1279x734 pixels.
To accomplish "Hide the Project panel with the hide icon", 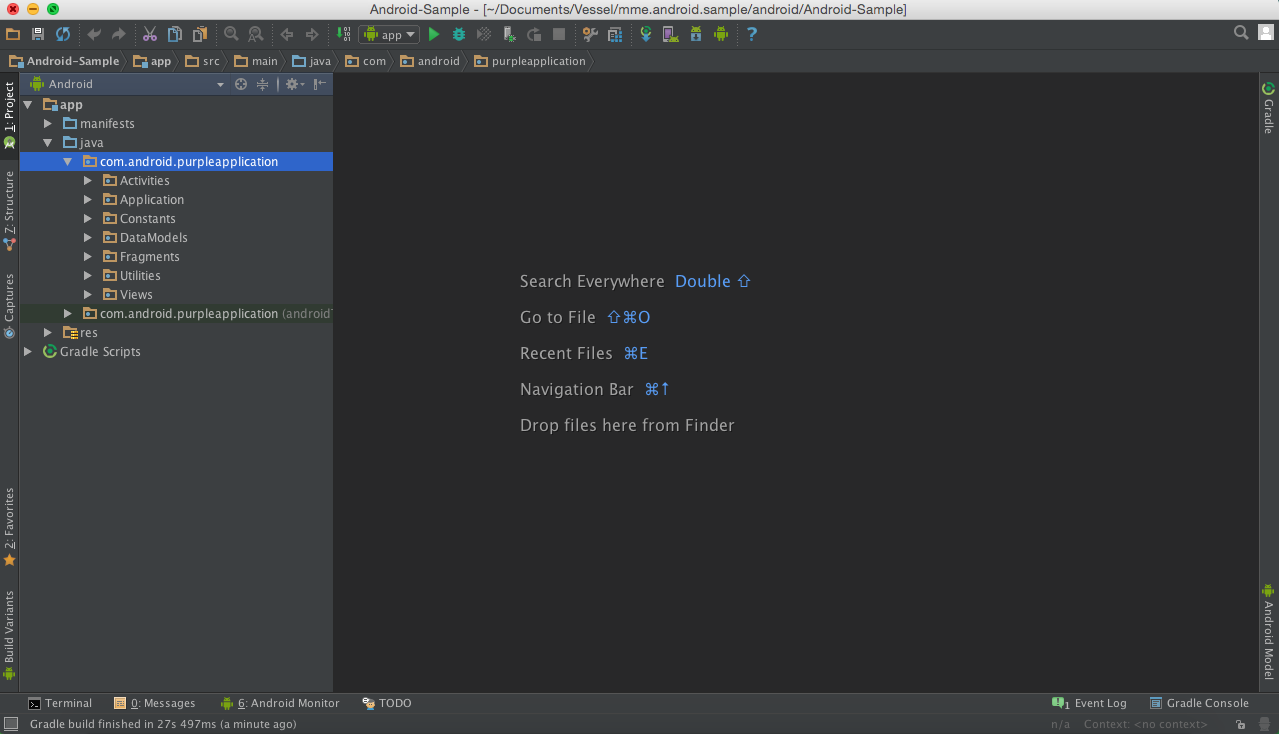I will (x=319, y=84).
